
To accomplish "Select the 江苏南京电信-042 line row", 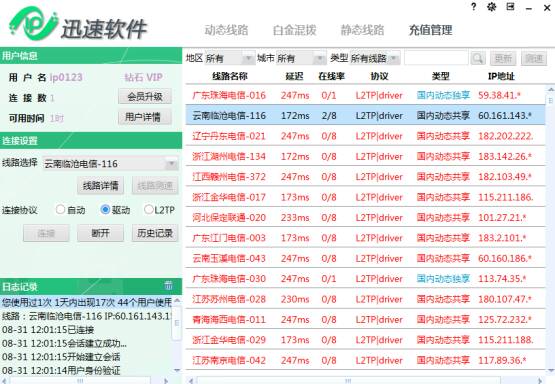I will tap(365, 360).
